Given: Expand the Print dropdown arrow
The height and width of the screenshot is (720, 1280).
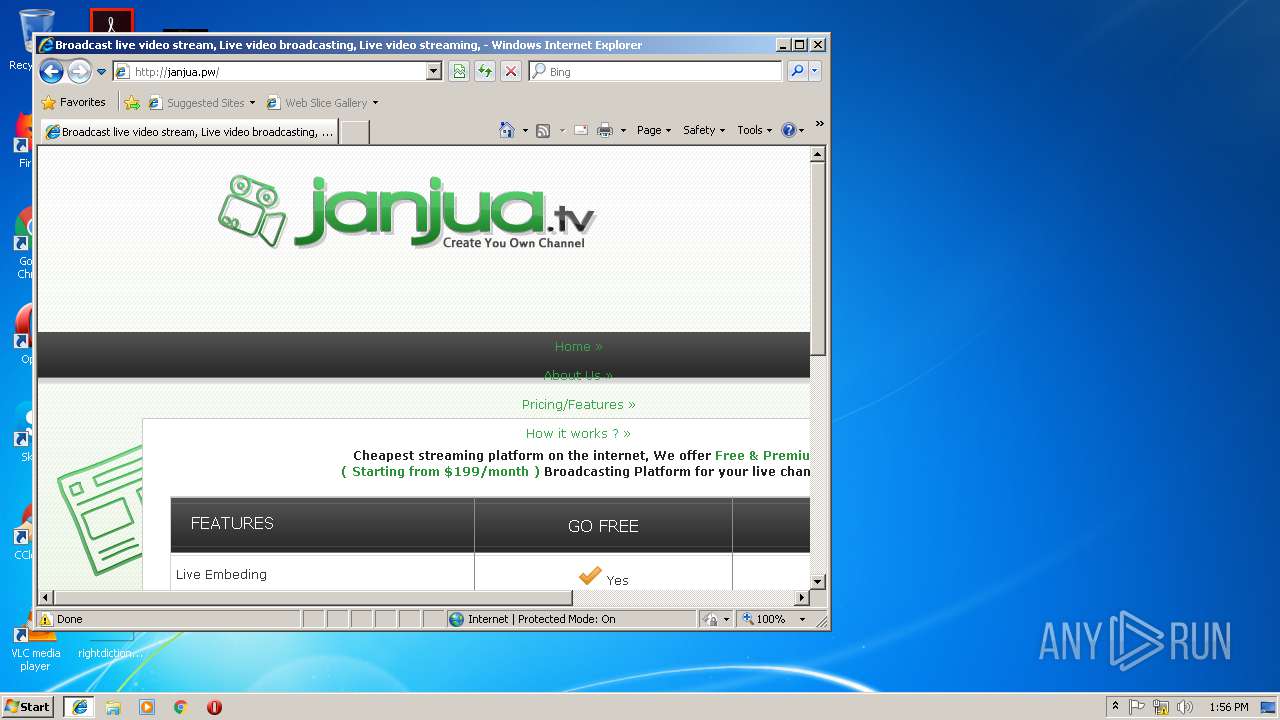Looking at the screenshot, I should click(x=623, y=130).
